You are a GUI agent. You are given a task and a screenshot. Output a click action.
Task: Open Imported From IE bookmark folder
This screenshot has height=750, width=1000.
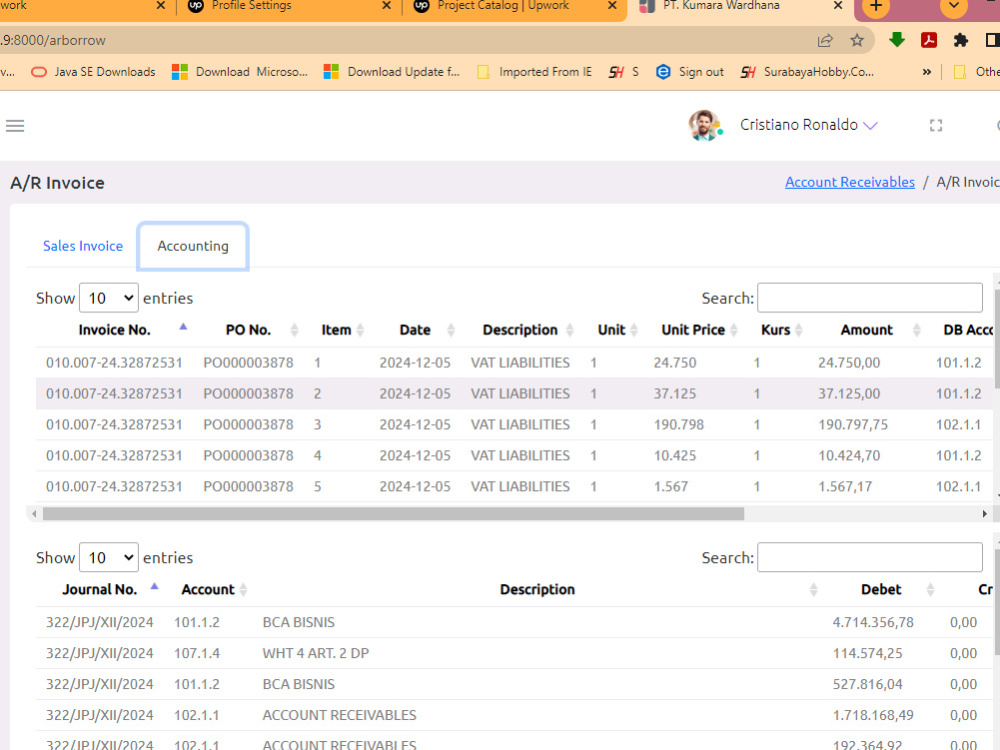point(534,72)
